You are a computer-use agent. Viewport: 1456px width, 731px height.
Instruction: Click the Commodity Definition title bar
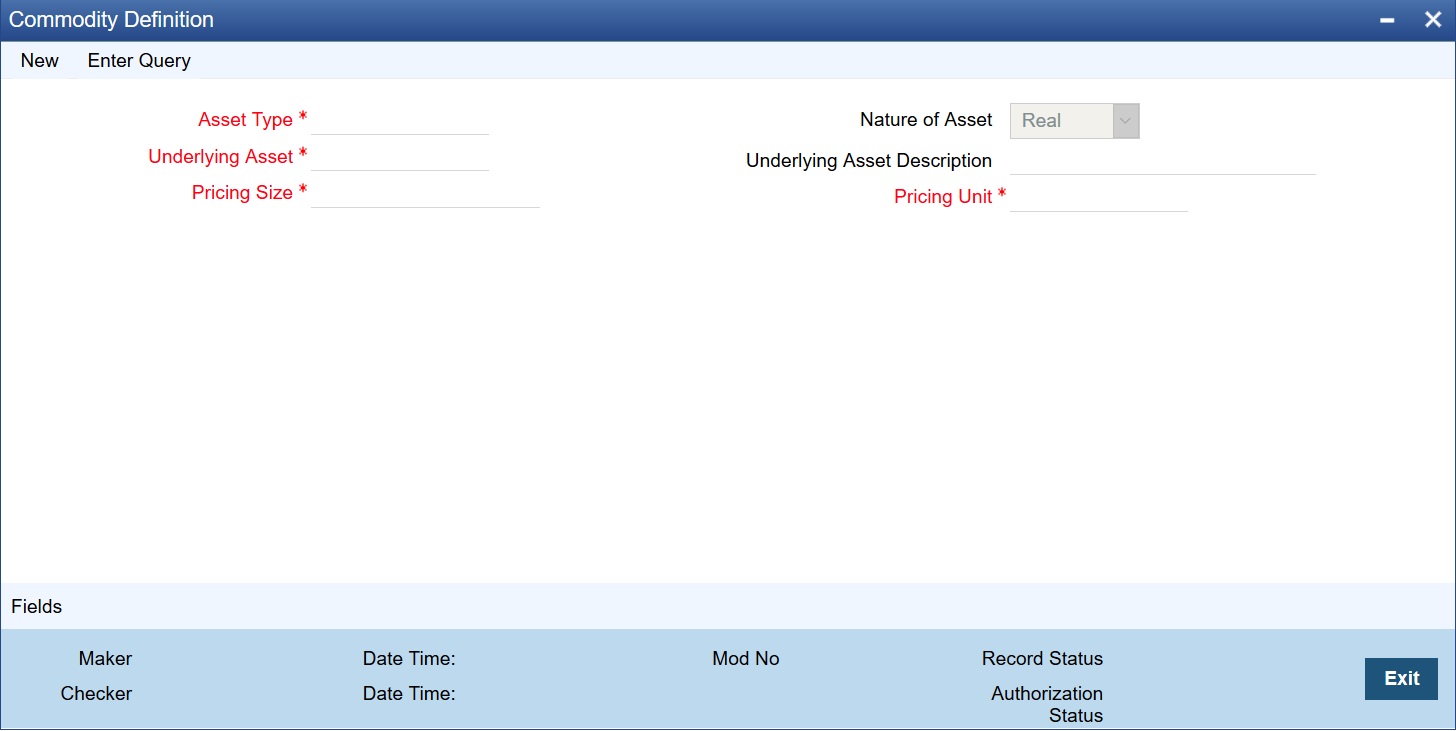[x=600, y=19]
